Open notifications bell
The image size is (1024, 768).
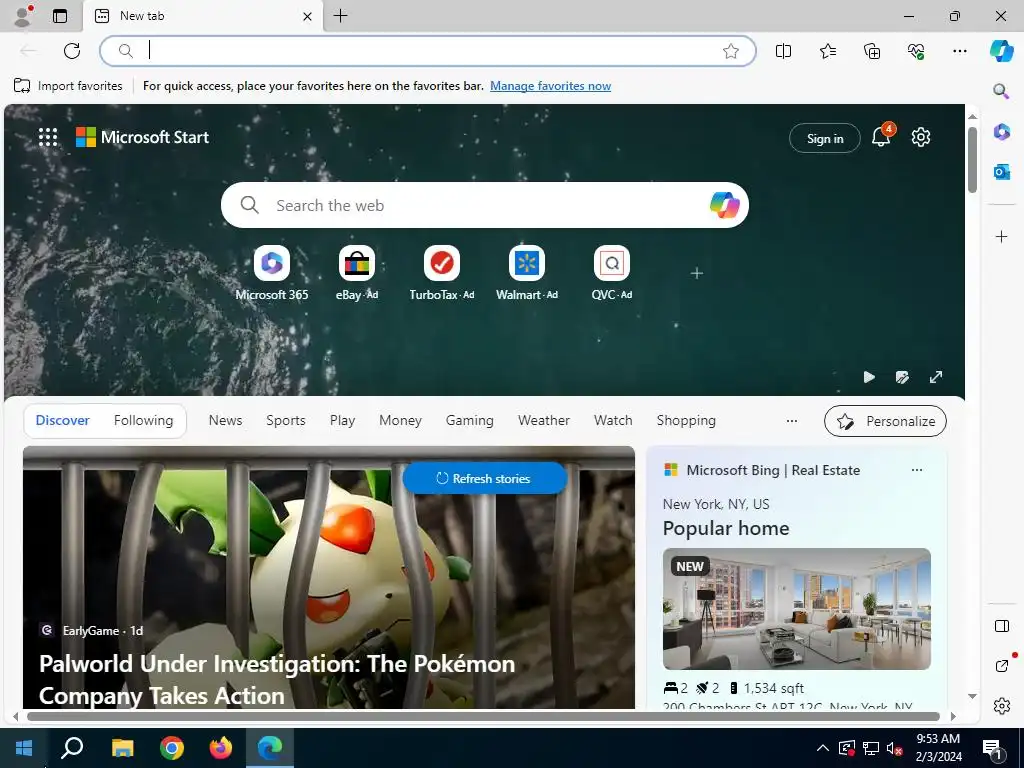coord(881,137)
